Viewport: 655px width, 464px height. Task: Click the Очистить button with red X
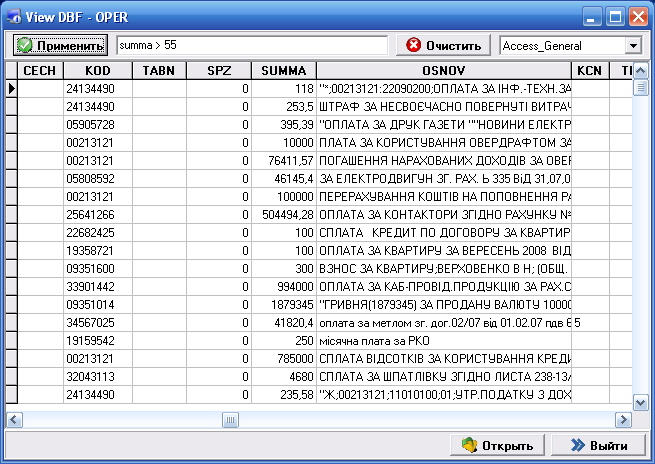443,46
